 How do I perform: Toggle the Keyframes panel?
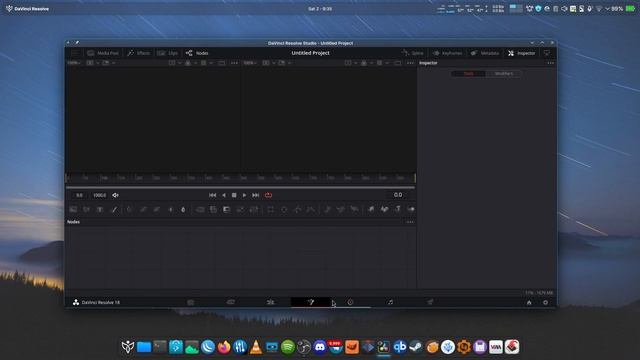click(447, 53)
